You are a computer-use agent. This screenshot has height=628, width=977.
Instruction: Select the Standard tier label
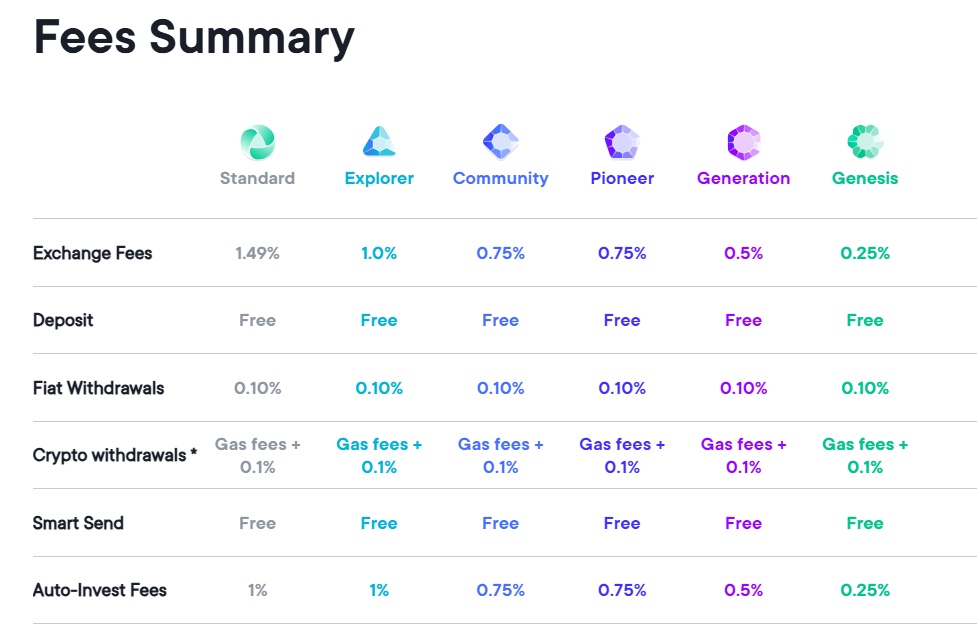coord(257,178)
